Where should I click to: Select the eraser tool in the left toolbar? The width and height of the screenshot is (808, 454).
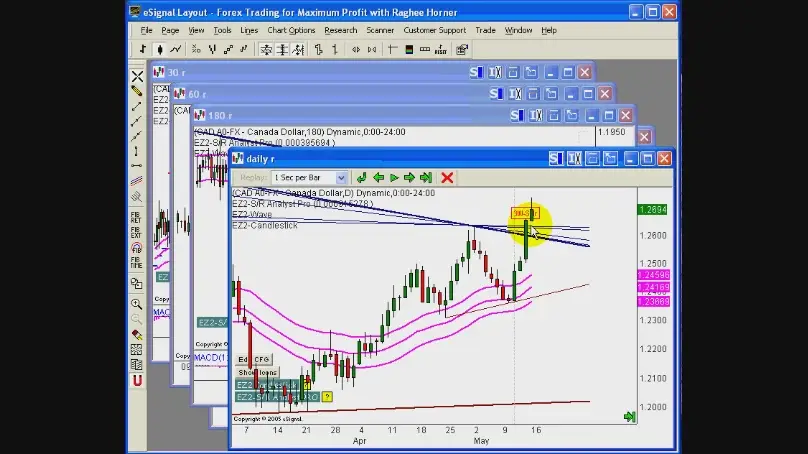pyautogui.click(x=137, y=335)
